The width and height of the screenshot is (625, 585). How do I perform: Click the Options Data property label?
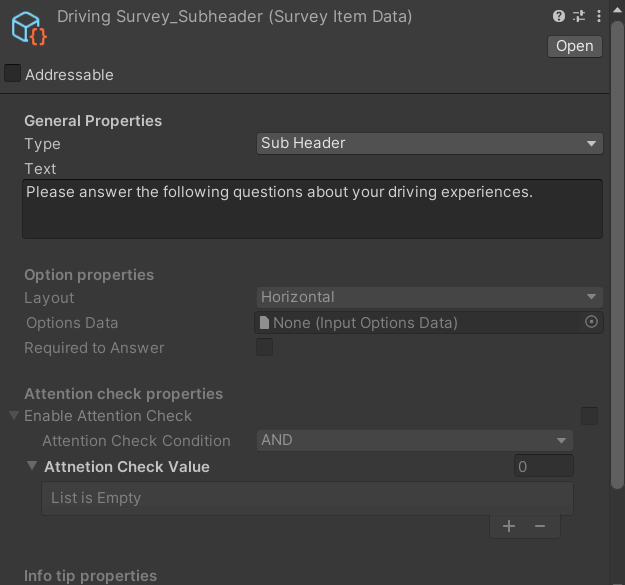click(72, 323)
